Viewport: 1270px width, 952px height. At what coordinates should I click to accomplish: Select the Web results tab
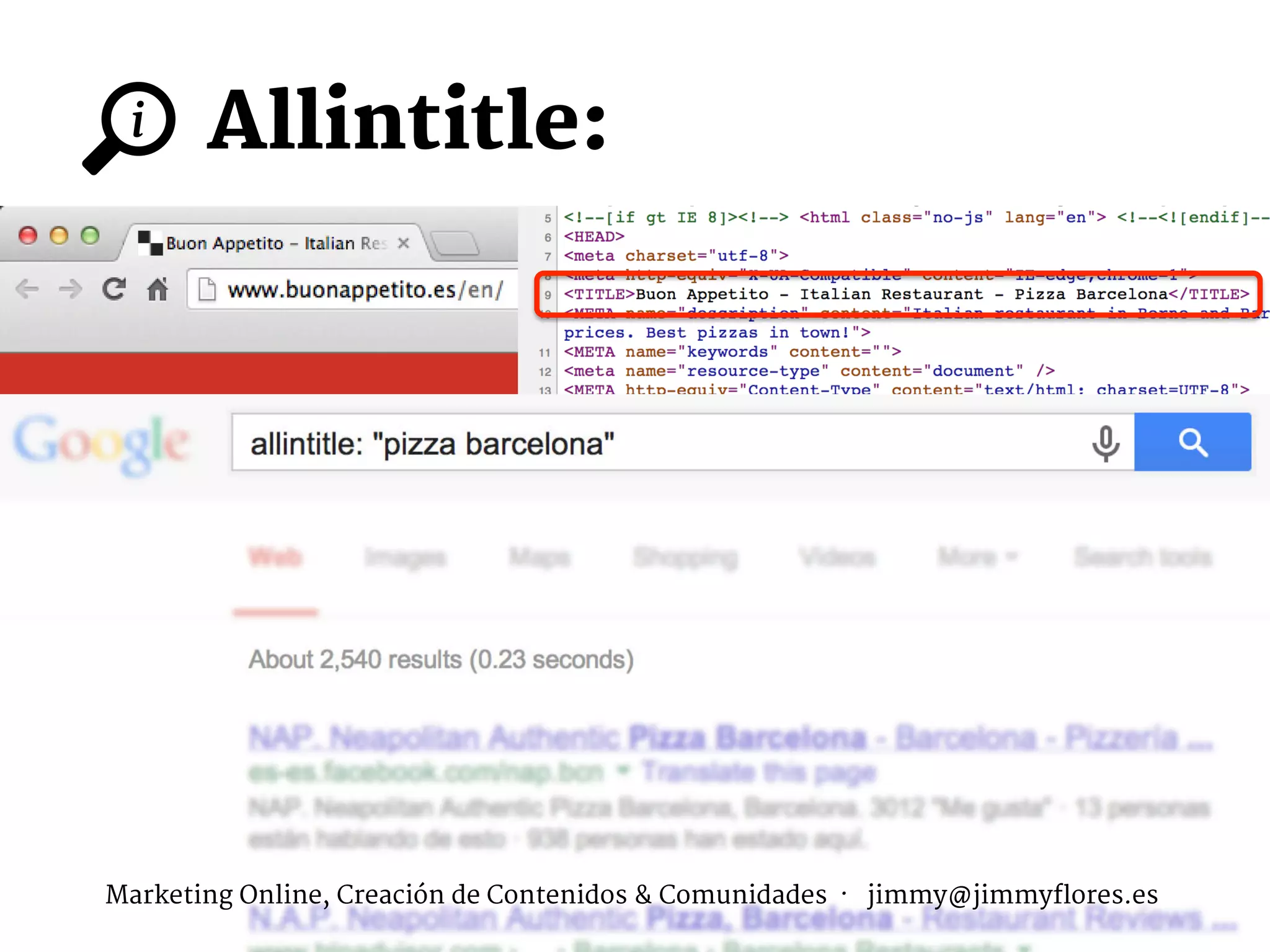(x=275, y=557)
